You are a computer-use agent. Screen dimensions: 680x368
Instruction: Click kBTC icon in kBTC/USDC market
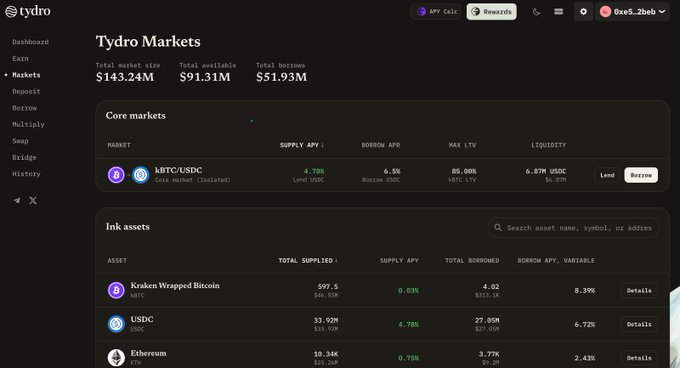(116, 175)
